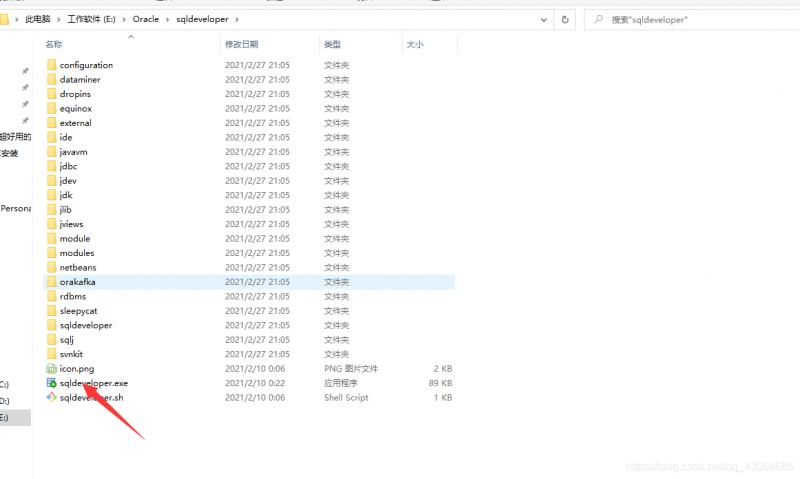Screen dimensions: 800x479
Task: Expand chevron after sqldeveloper in address bar
Action: (237, 19)
